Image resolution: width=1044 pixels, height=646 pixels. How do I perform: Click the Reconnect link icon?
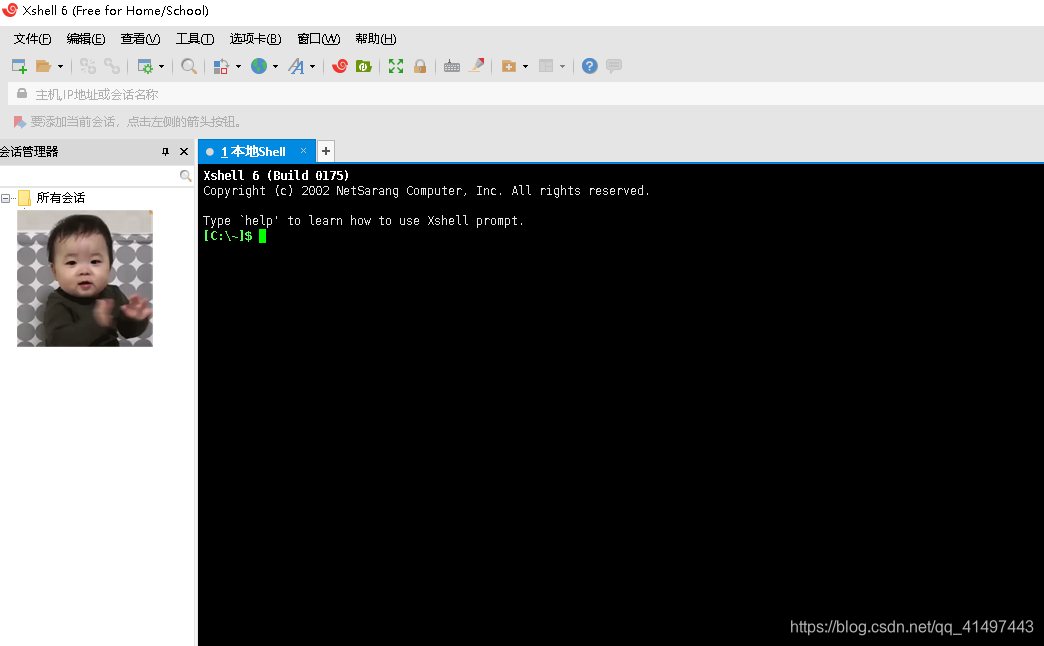(112, 66)
